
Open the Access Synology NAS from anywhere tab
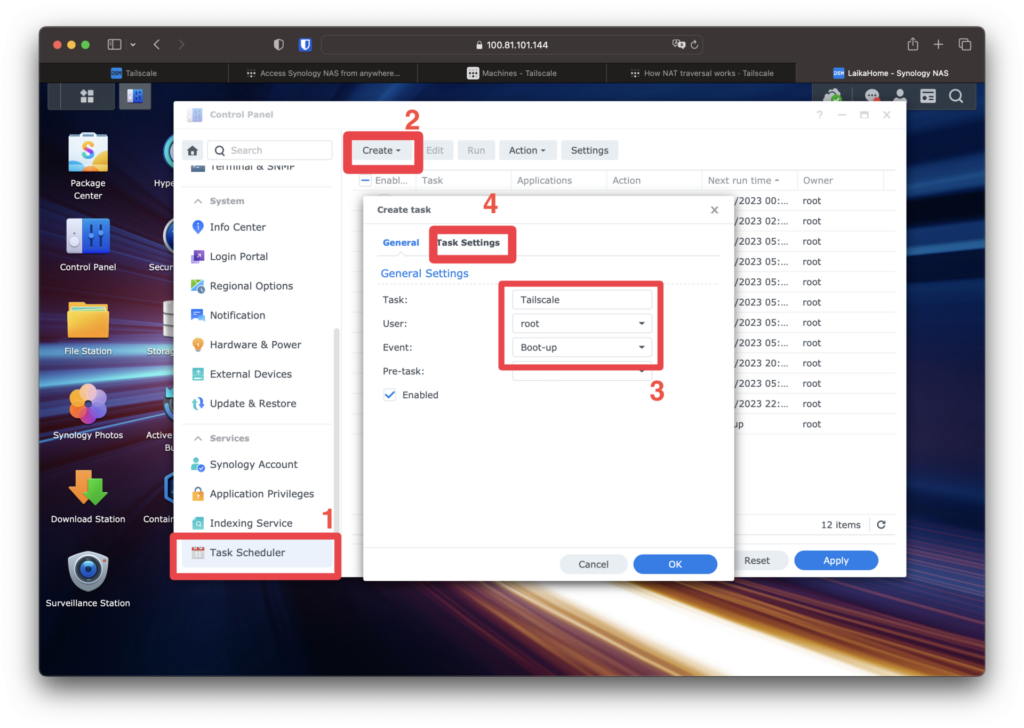323,73
